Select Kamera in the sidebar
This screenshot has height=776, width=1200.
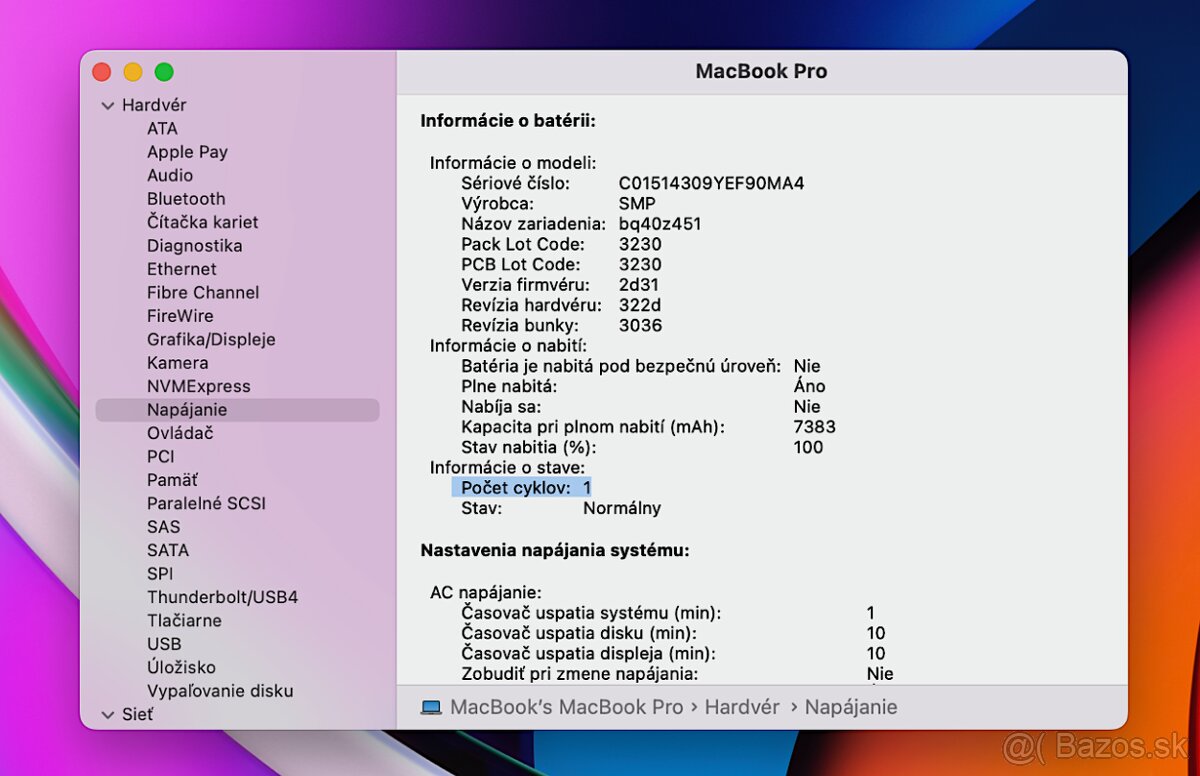coord(177,362)
